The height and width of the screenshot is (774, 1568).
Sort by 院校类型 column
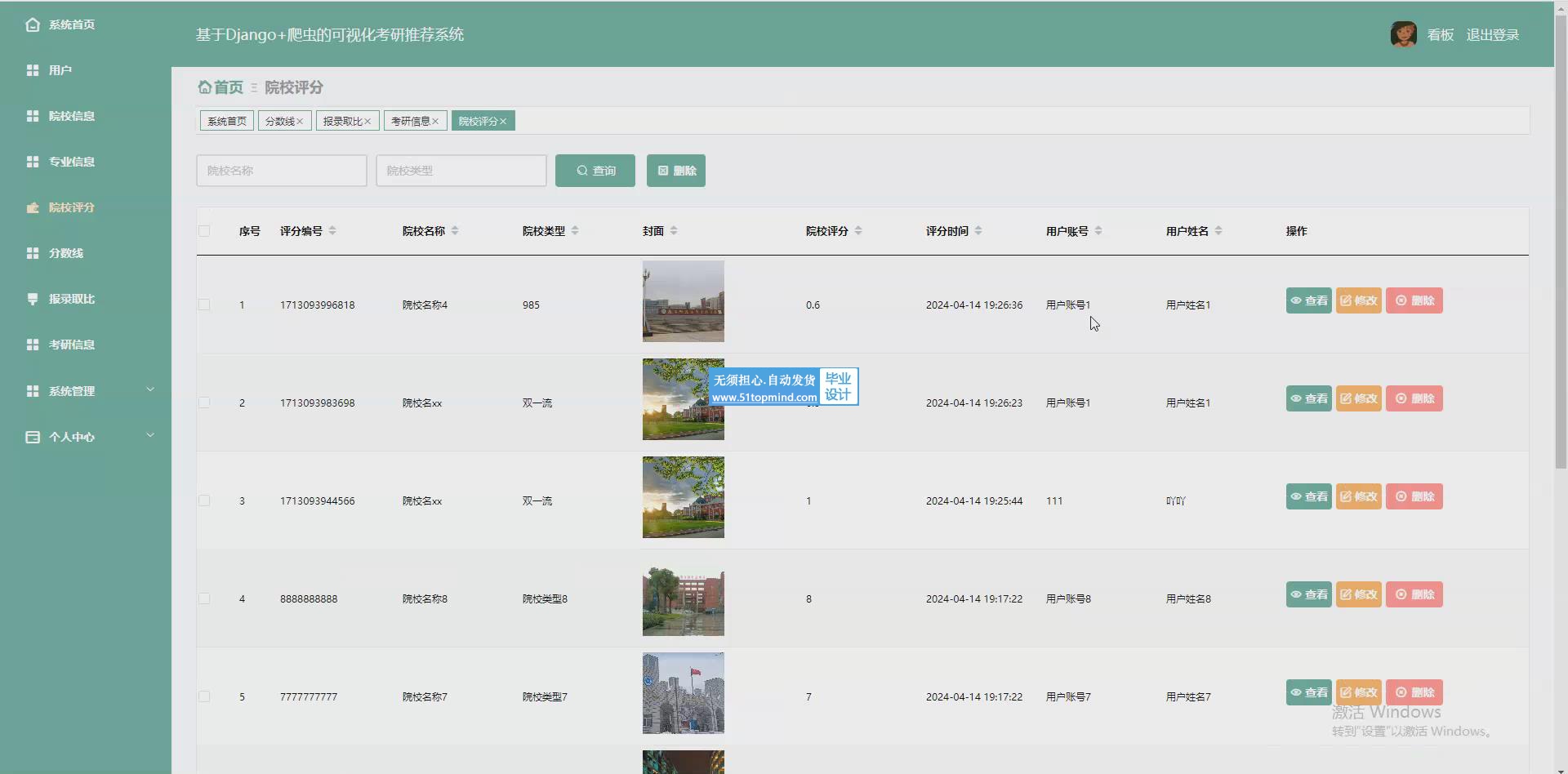(x=575, y=231)
